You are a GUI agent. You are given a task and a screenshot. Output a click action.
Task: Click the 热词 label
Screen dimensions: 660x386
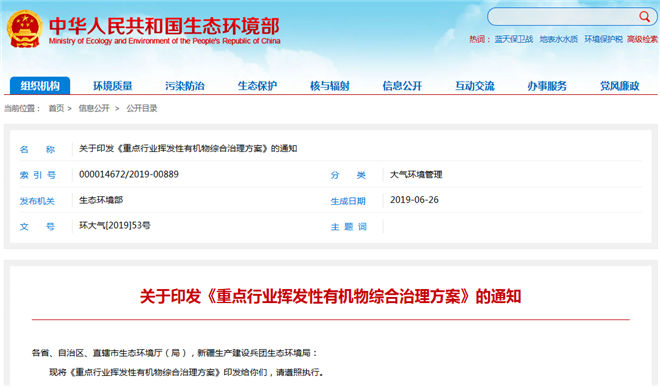[x=479, y=39]
